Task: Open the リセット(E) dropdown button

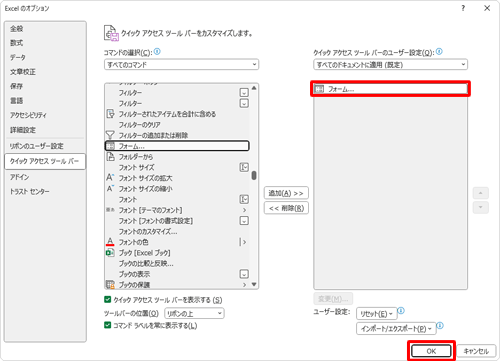Action: click(376, 314)
